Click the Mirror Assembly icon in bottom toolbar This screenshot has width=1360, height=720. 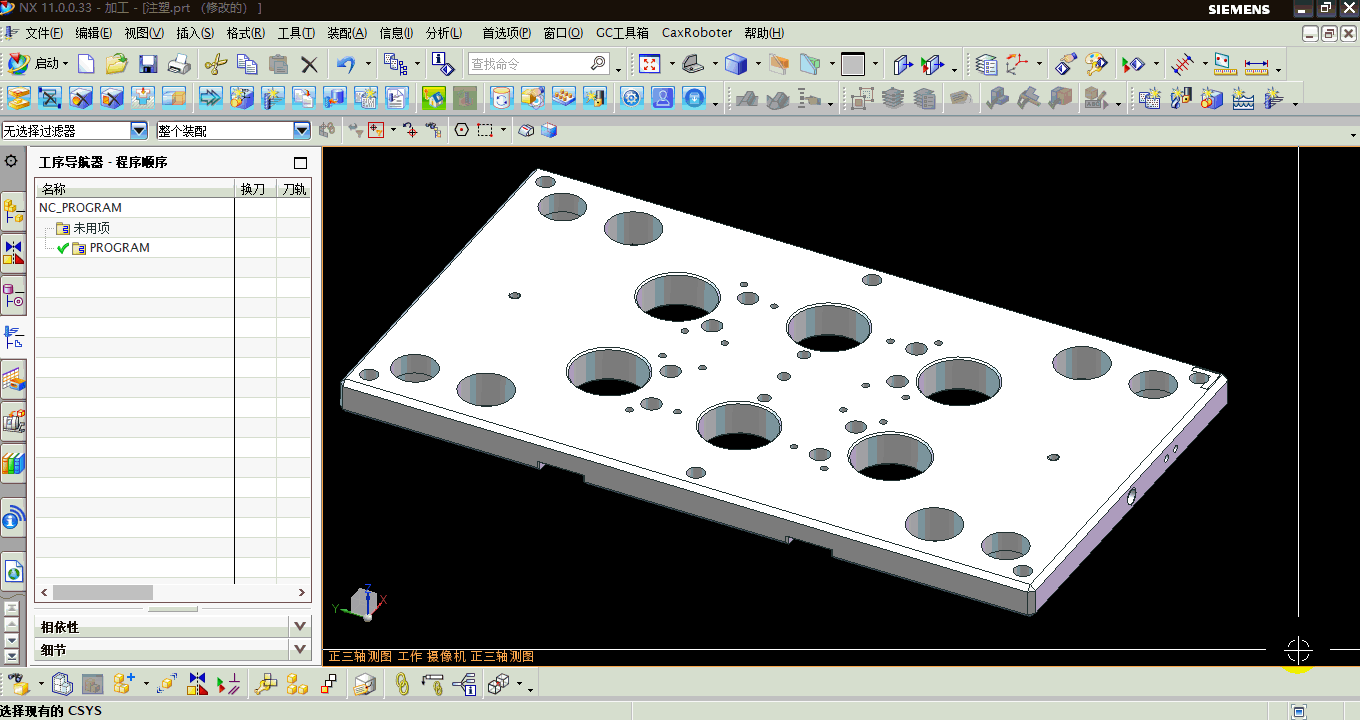coord(197,684)
